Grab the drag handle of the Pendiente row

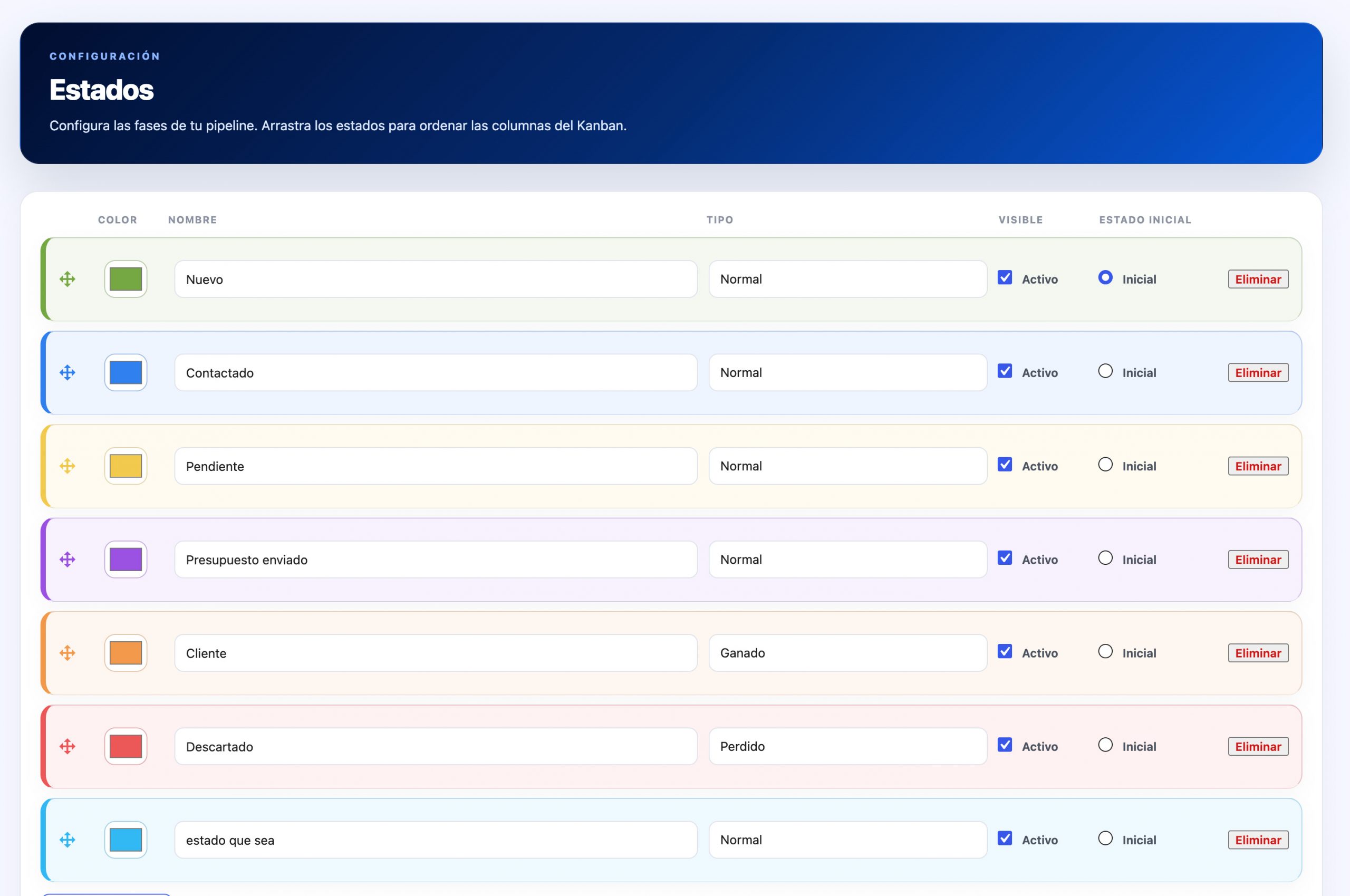coord(67,466)
